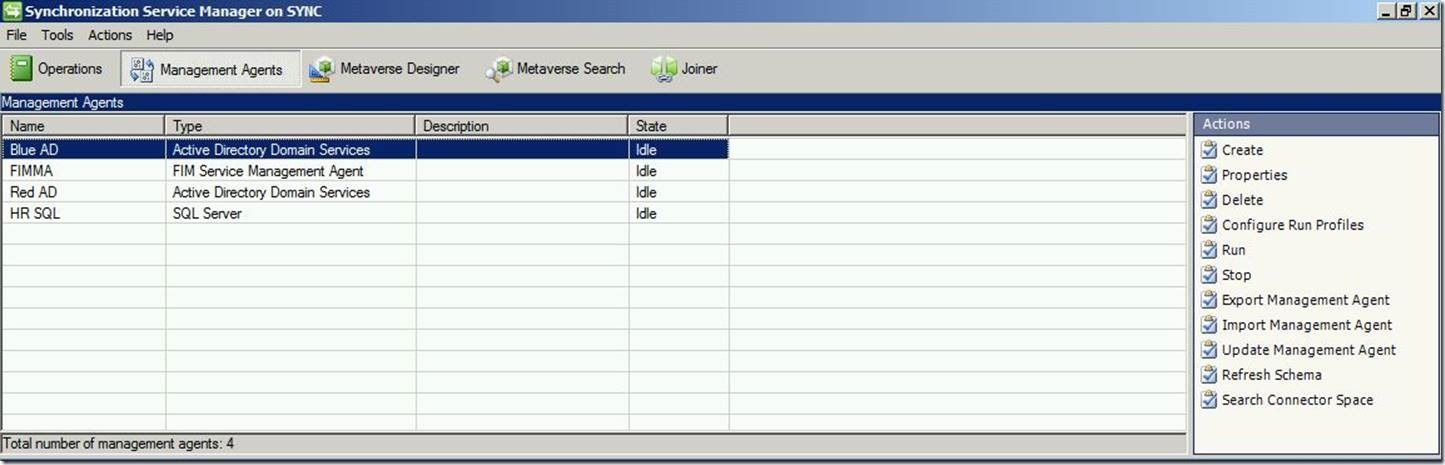
Task: Click the Operations toolbar icon
Action: point(21,69)
